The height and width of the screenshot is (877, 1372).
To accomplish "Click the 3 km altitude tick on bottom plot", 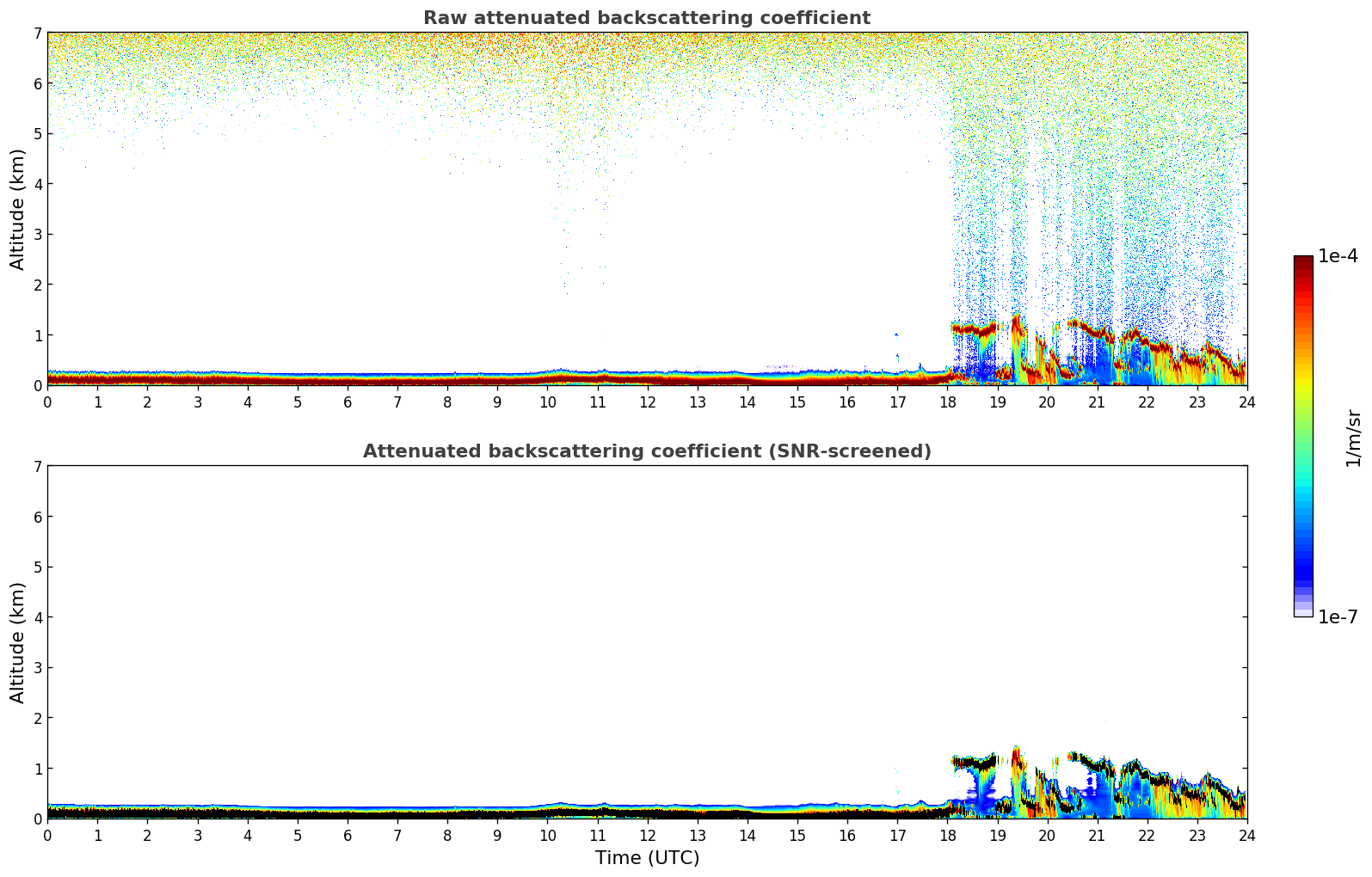I will click(37, 667).
